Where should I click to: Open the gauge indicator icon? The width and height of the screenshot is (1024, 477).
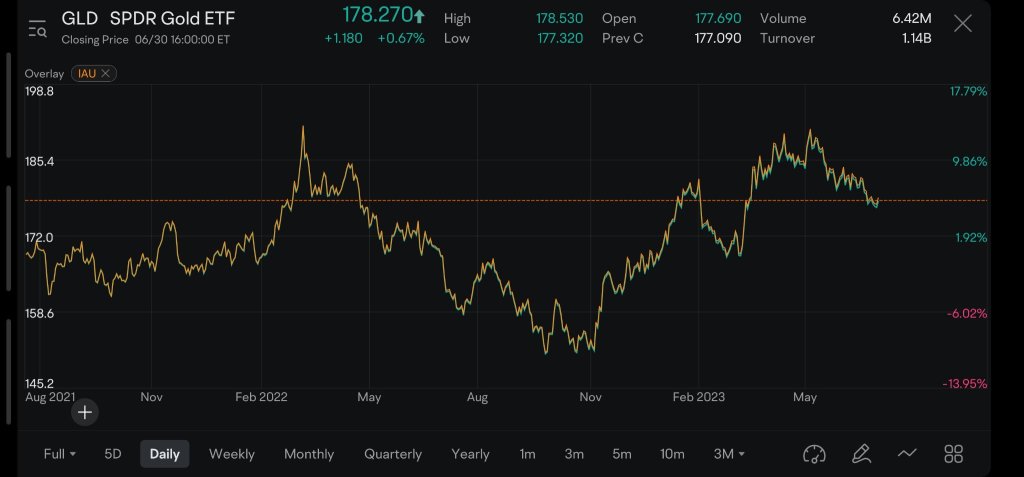click(x=814, y=453)
